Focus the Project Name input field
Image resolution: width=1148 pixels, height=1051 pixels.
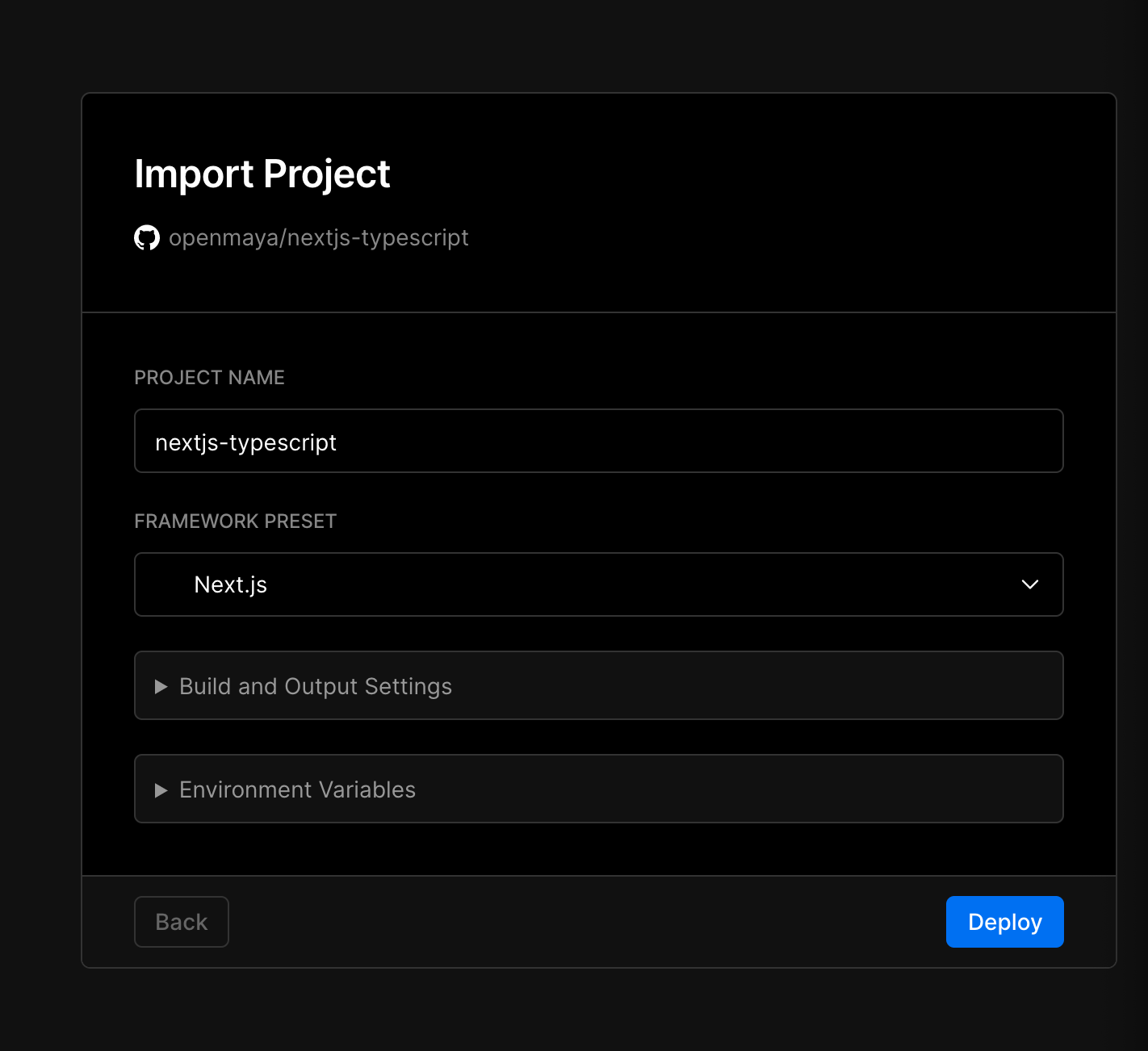click(599, 441)
